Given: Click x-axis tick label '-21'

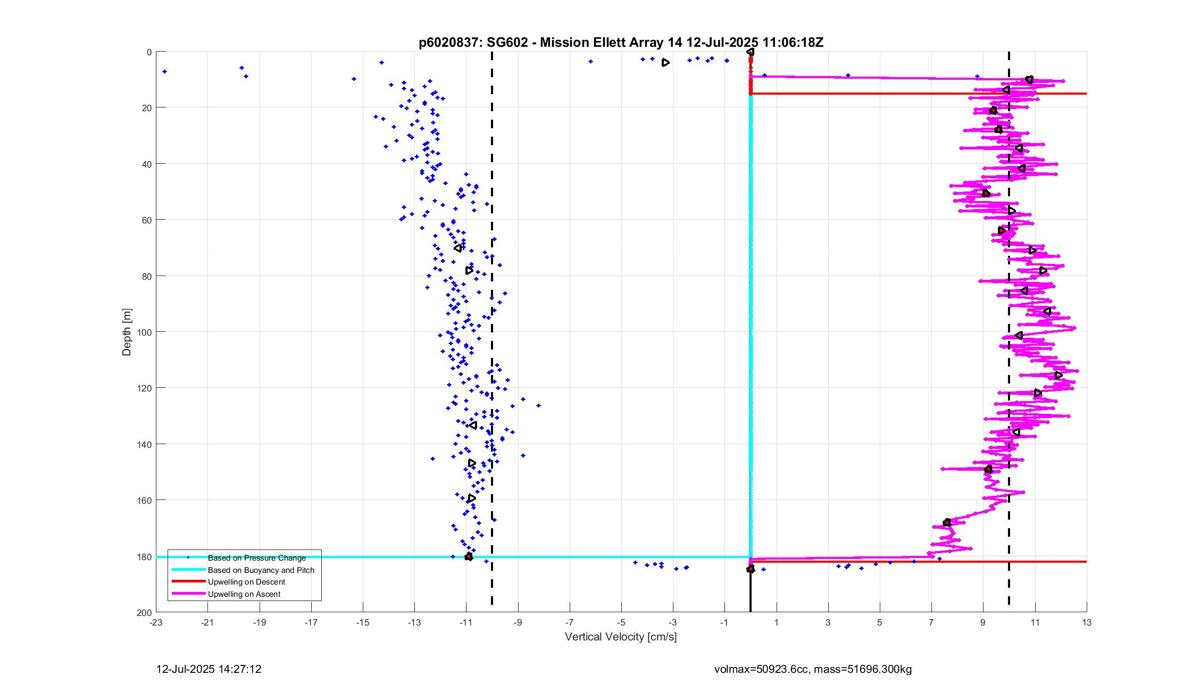Looking at the screenshot, I should click(208, 623).
